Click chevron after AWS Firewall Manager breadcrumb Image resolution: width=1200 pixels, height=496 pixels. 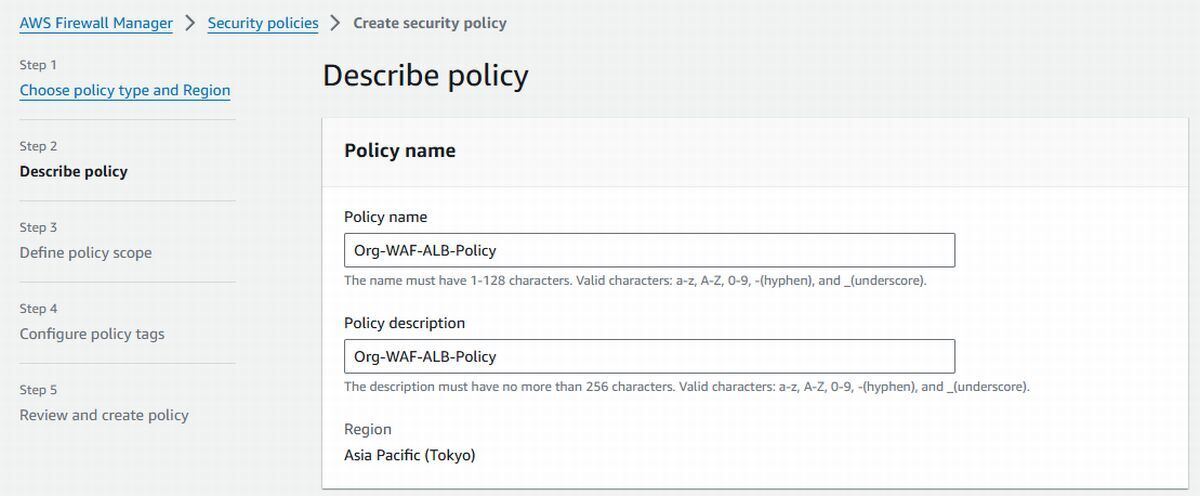tap(190, 23)
